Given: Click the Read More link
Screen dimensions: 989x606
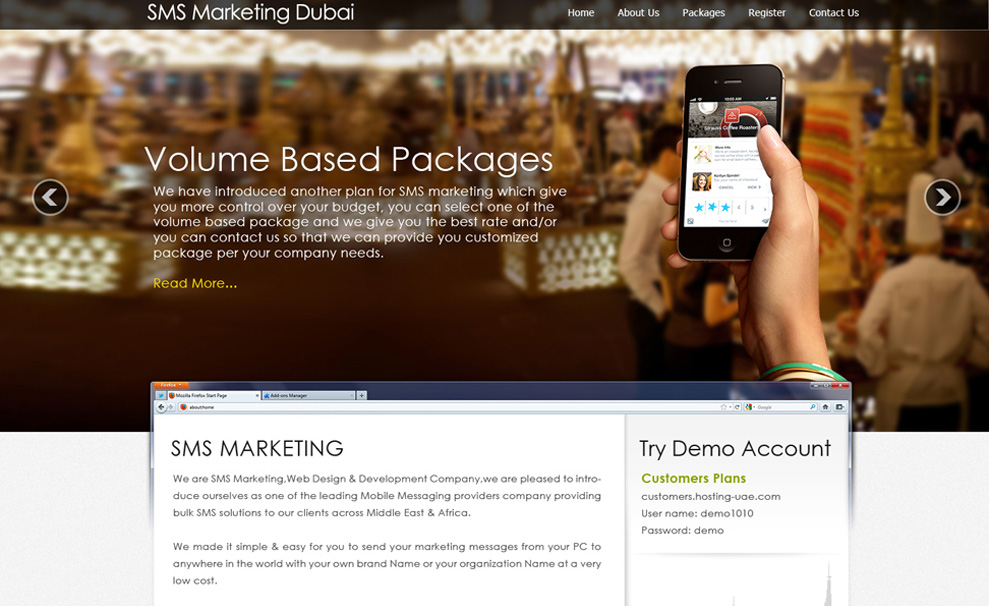Looking at the screenshot, I should pyautogui.click(x=195, y=283).
